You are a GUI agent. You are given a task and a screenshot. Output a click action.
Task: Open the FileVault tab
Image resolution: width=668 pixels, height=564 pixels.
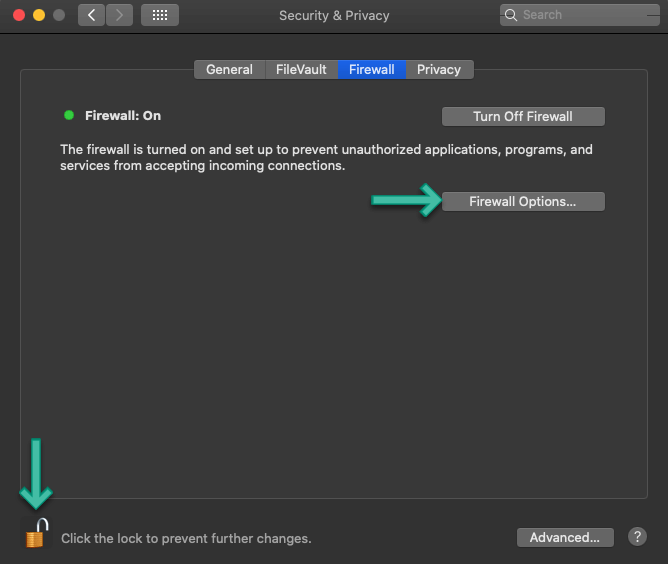301,69
